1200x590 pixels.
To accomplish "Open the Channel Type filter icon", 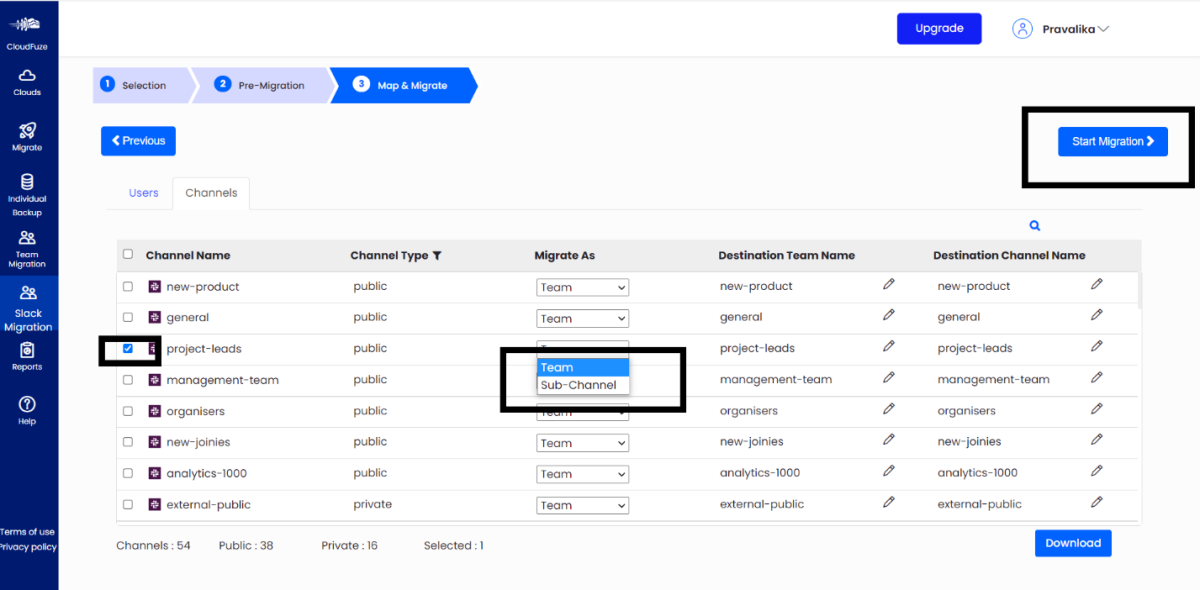I will [x=437, y=255].
